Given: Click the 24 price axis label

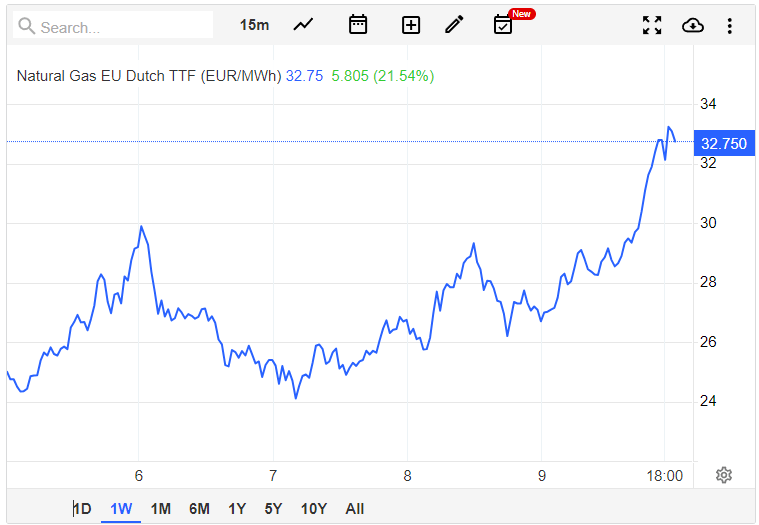Looking at the screenshot, I should click(x=708, y=401).
